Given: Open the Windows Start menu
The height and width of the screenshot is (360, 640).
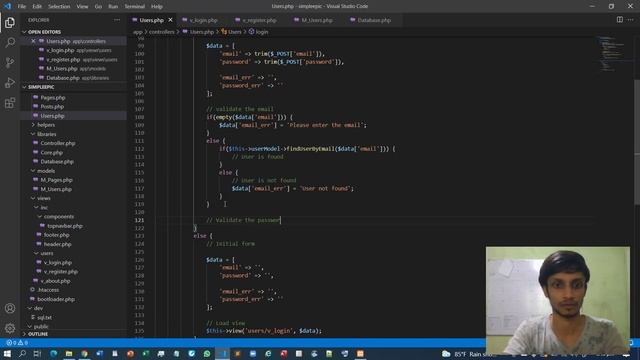Looking at the screenshot, I should coord(7,353).
